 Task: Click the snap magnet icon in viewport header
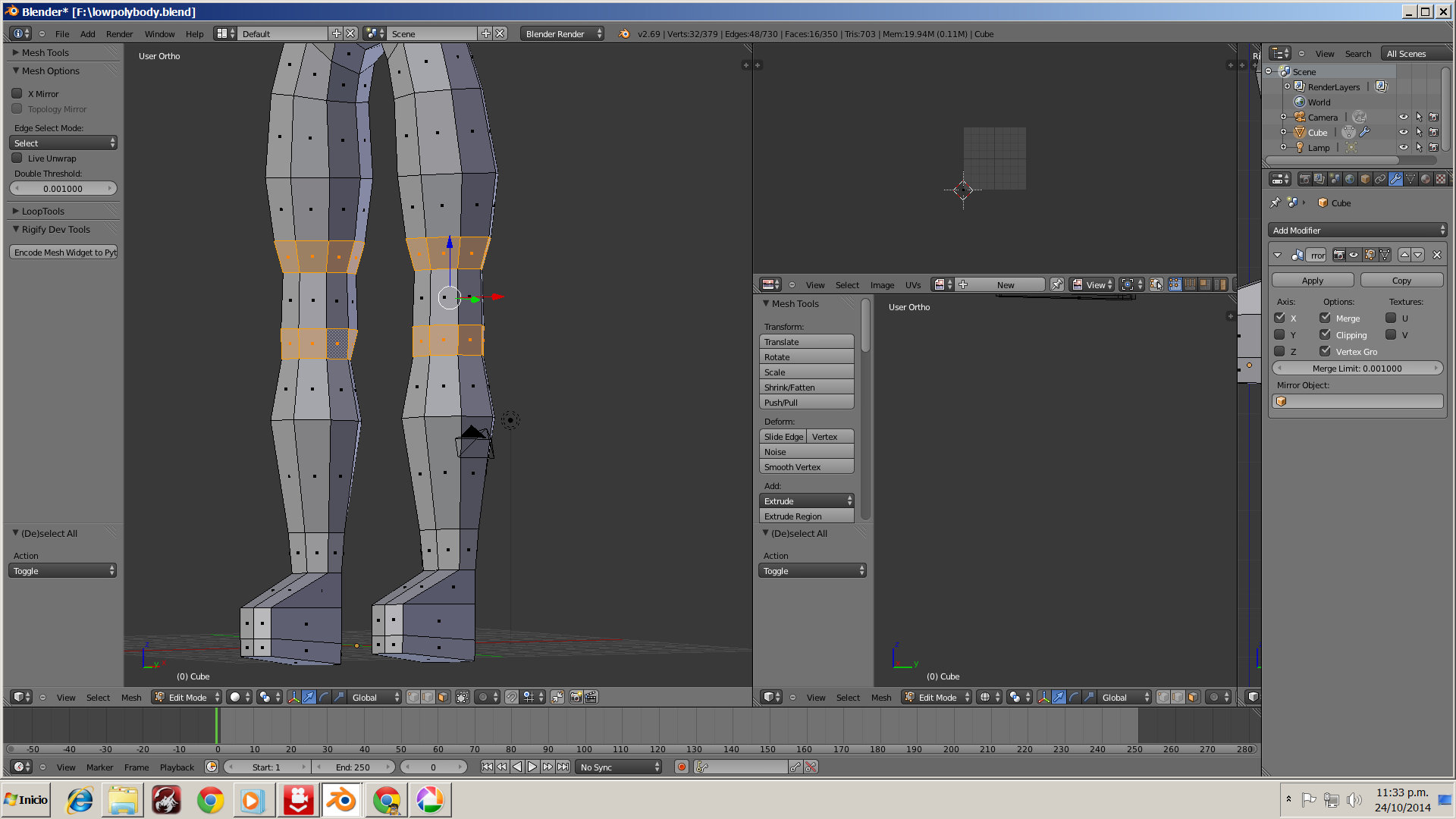click(512, 697)
